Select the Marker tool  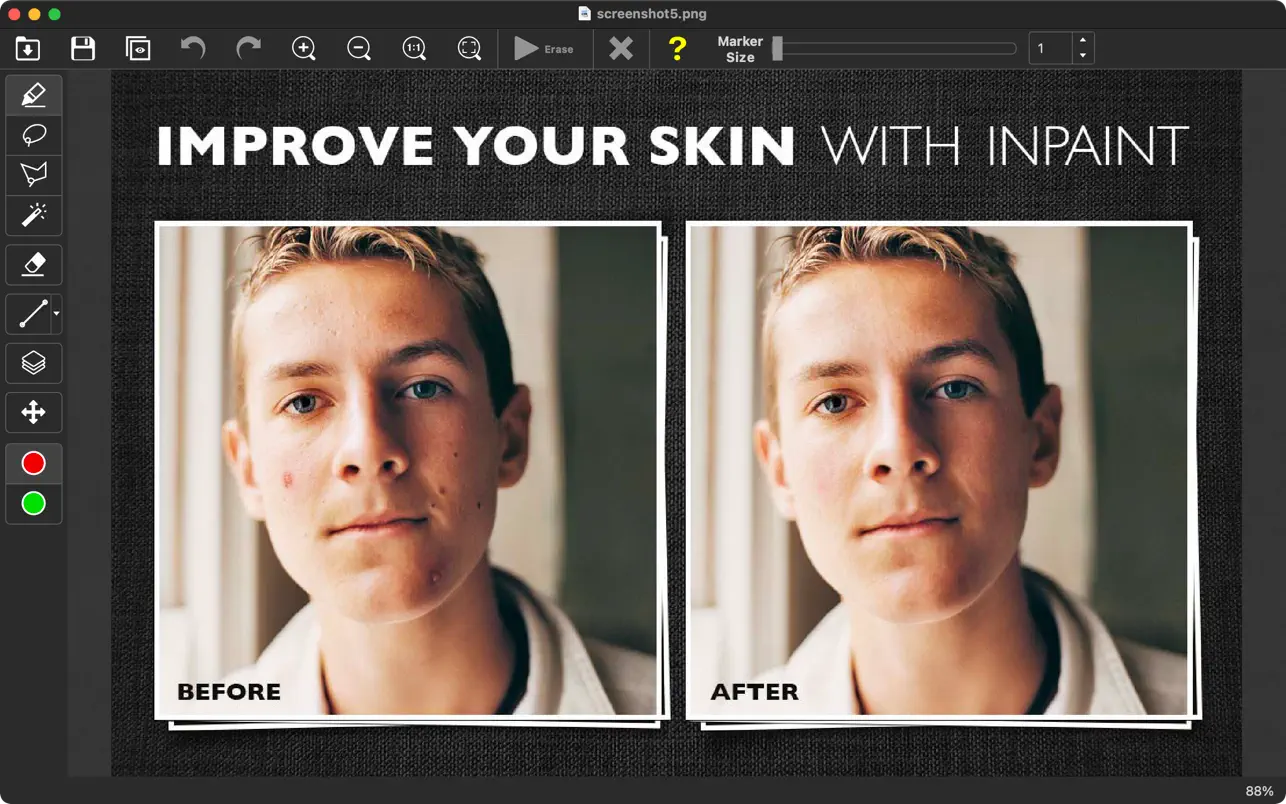tap(34, 95)
